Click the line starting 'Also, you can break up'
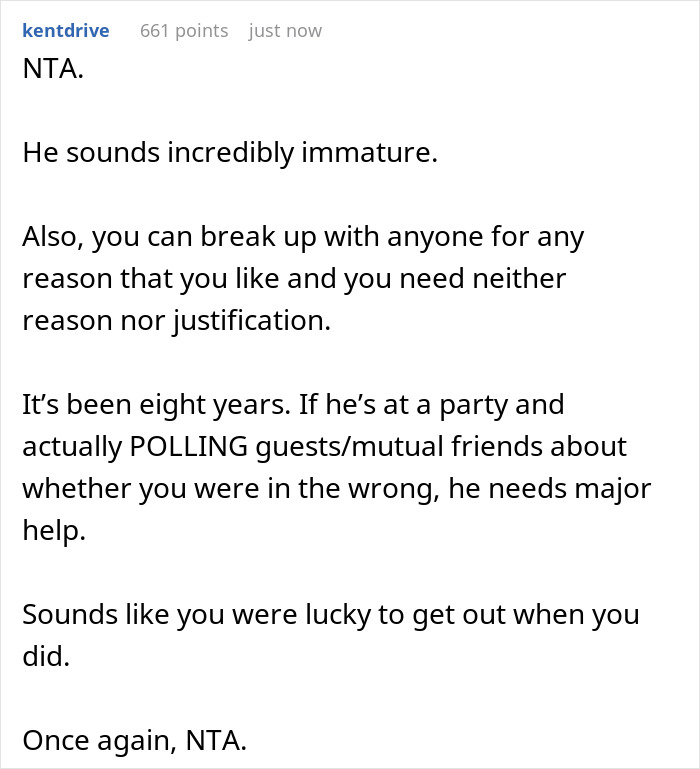The width and height of the screenshot is (700, 769). click(303, 237)
